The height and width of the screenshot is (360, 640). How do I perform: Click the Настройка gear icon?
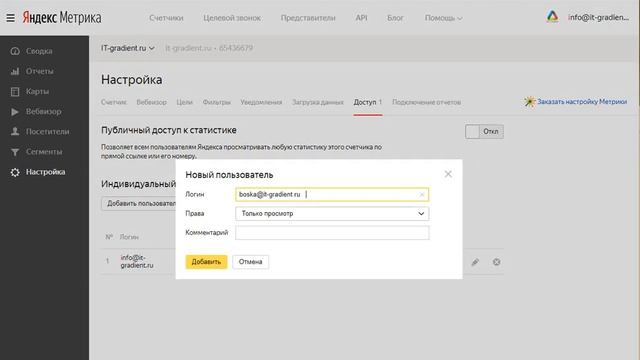pyautogui.click(x=15, y=172)
